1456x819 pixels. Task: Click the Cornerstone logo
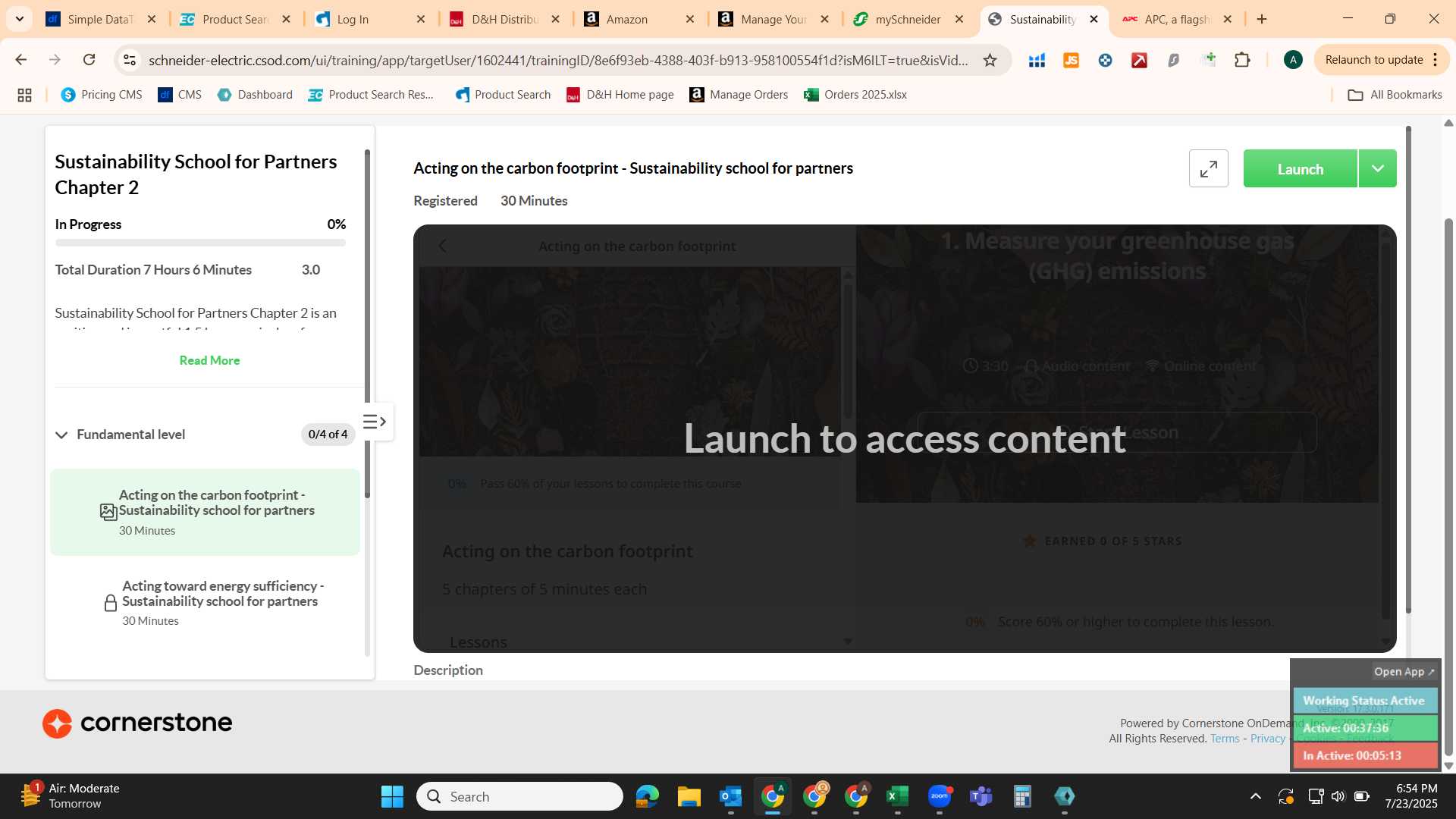137,723
